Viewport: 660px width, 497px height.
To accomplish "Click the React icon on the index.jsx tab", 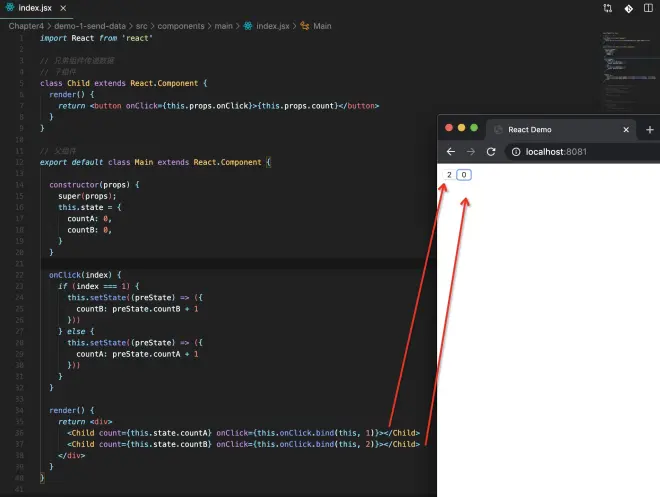I will pyautogui.click(x=10, y=8).
